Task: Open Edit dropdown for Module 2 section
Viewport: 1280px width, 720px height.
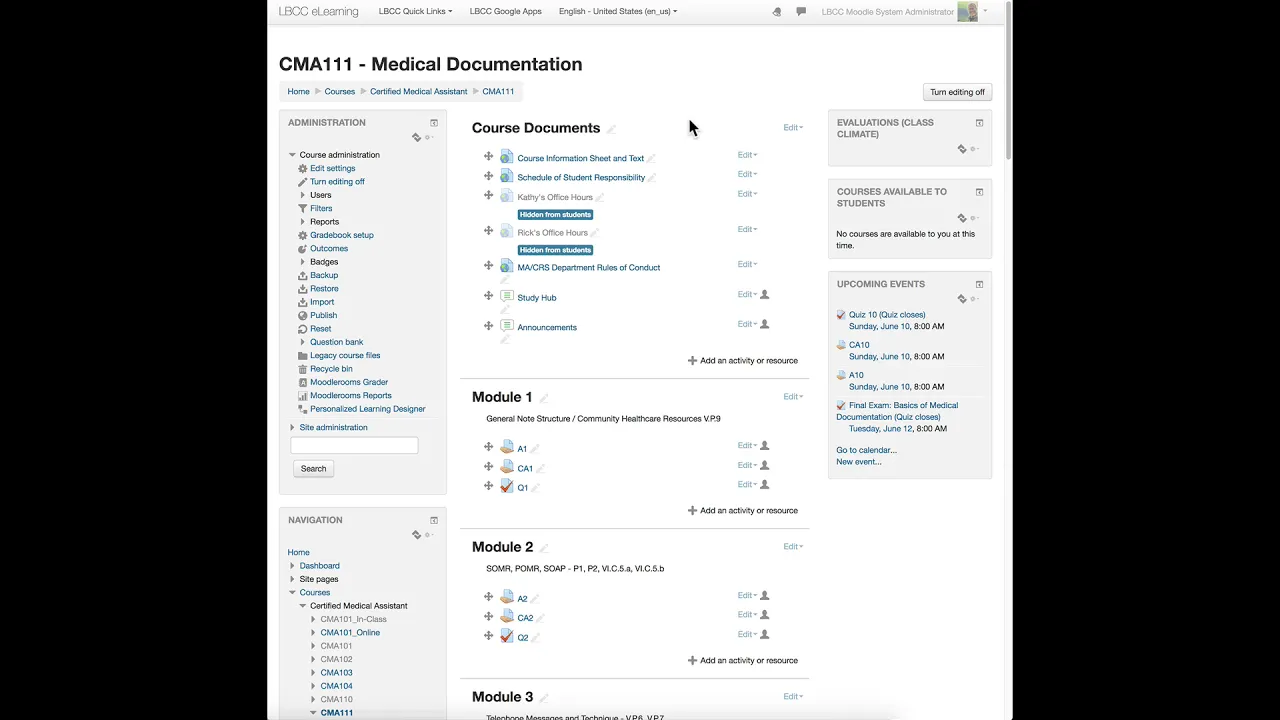Action: click(x=793, y=546)
